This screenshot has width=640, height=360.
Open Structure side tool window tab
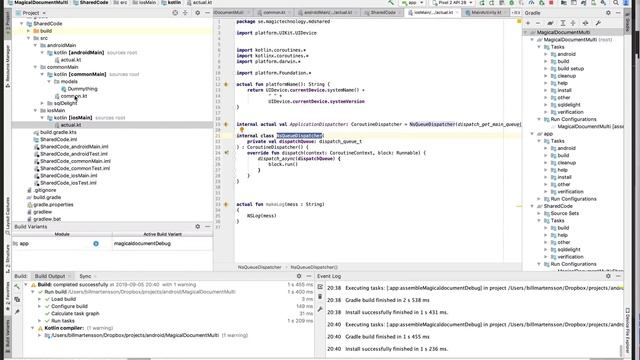pos(8,259)
